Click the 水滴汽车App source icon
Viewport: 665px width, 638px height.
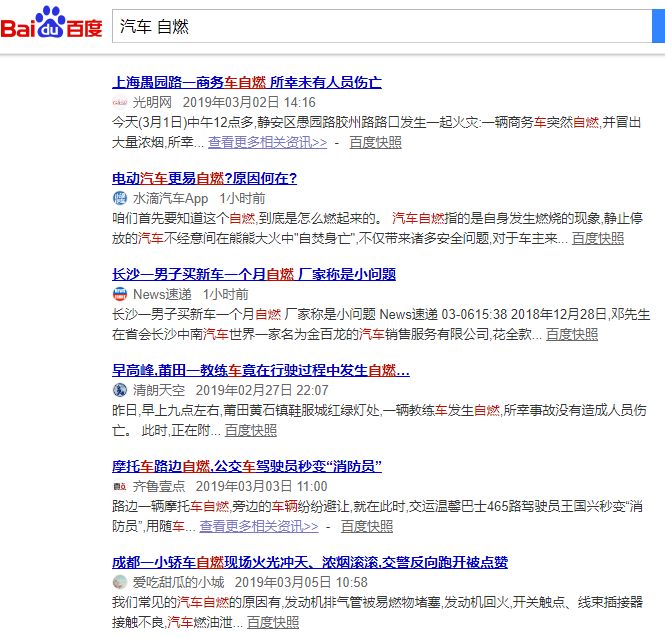(x=120, y=198)
